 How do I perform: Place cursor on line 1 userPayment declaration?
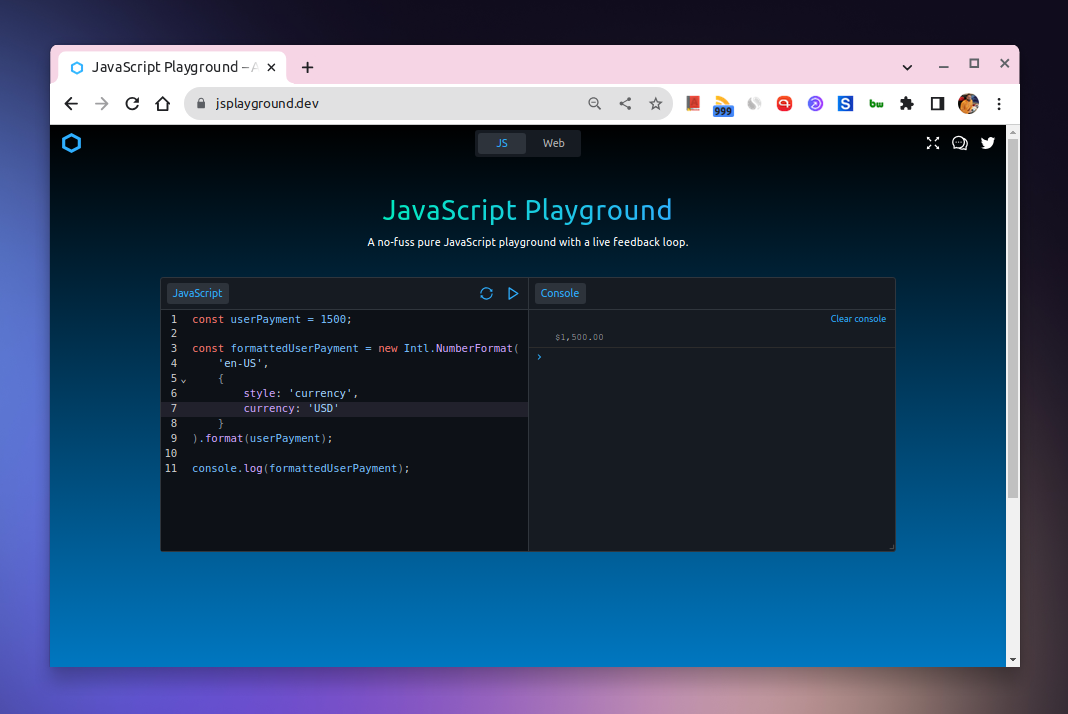tap(272, 320)
